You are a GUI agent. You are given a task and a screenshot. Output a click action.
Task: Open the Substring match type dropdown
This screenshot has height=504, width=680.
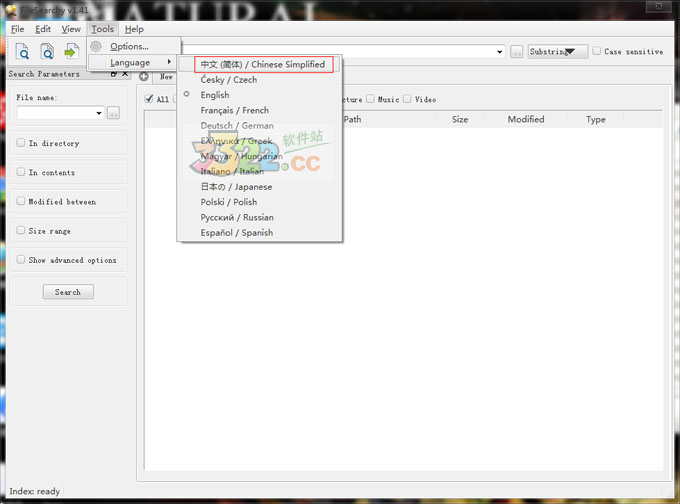click(x=558, y=52)
